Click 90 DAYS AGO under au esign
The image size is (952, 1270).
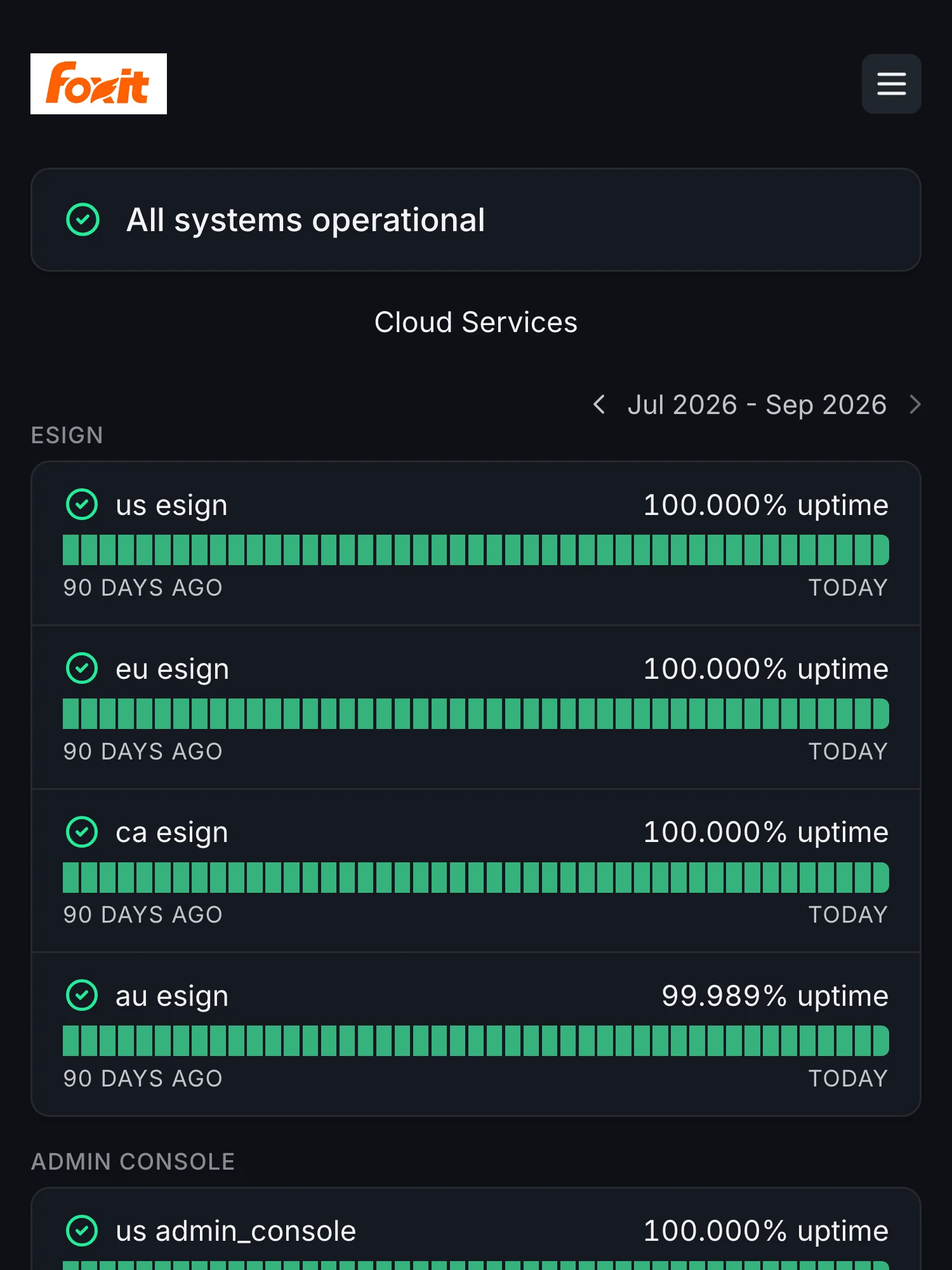coord(143,1079)
